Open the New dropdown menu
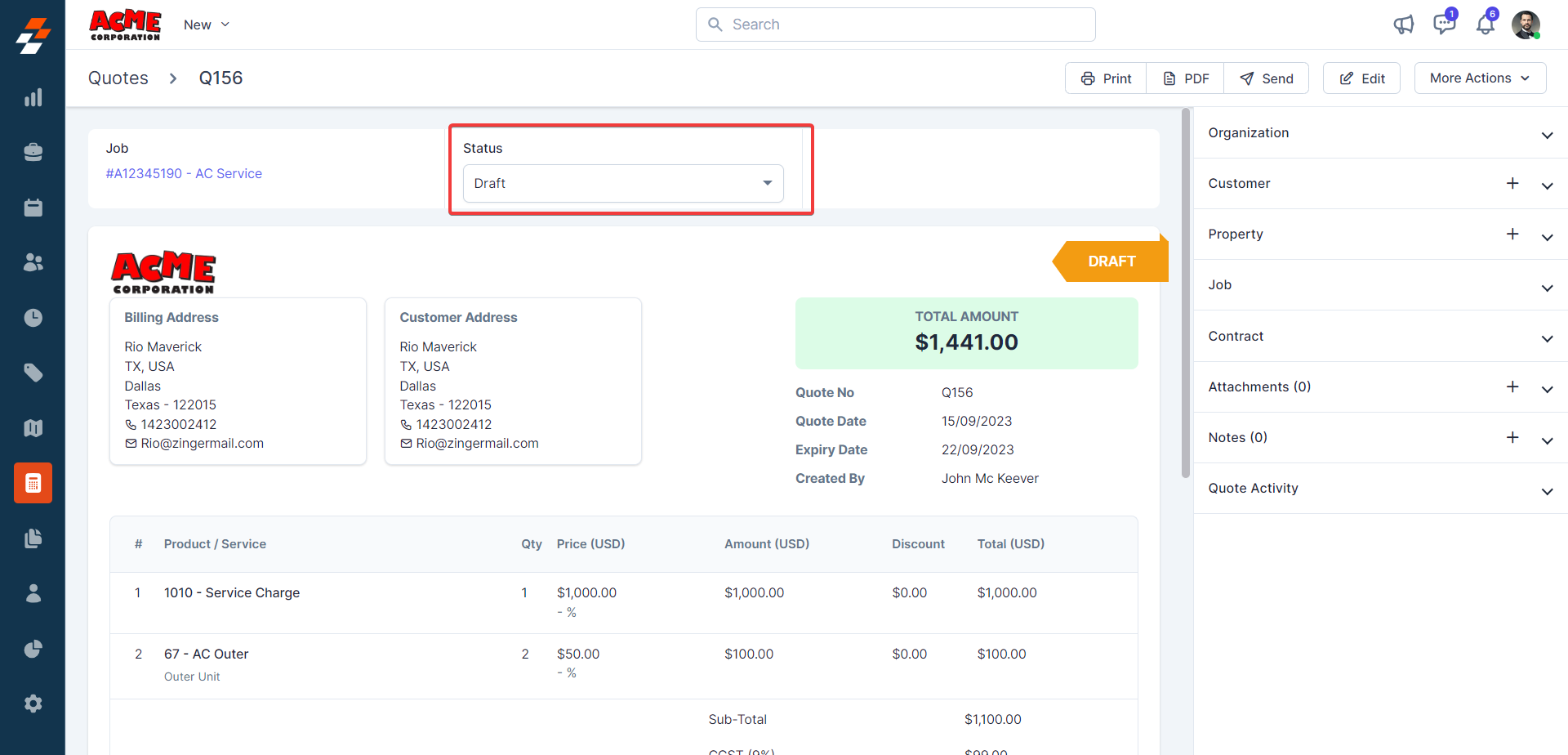Image resolution: width=1568 pixels, height=755 pixels. pos(207,25)
